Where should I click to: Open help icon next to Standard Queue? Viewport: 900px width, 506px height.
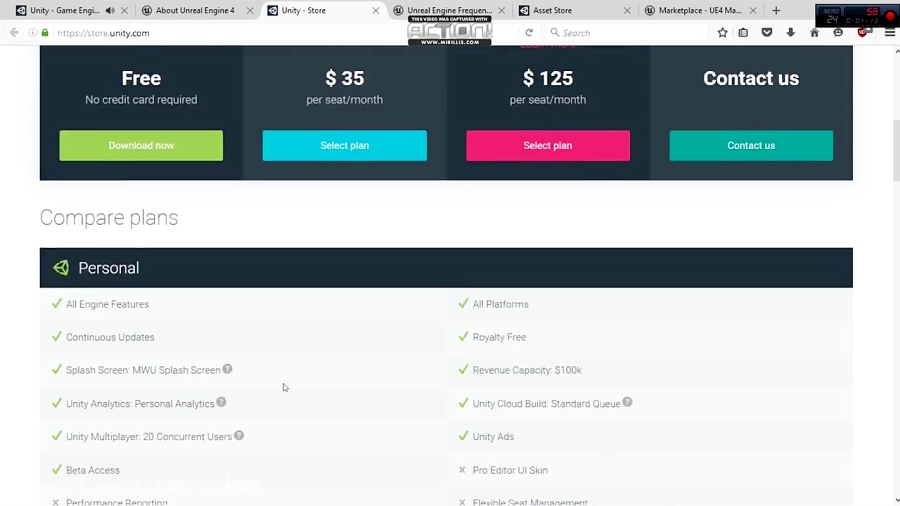[627, 402]
